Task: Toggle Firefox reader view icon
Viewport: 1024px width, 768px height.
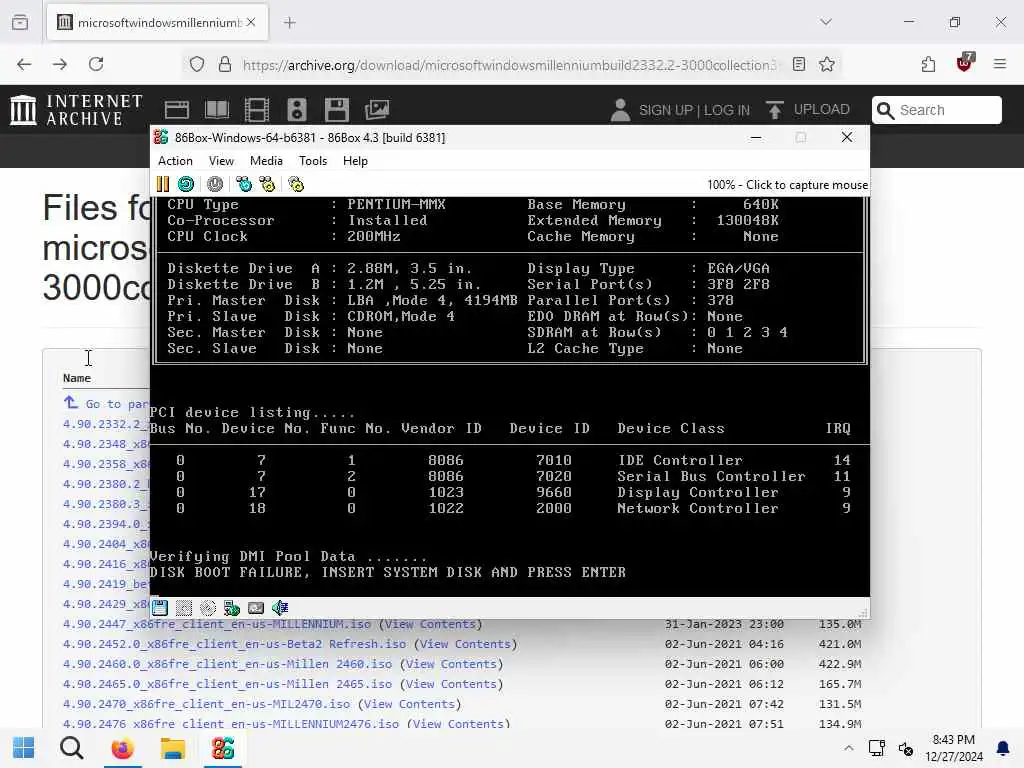Action: tap(799, 64)
